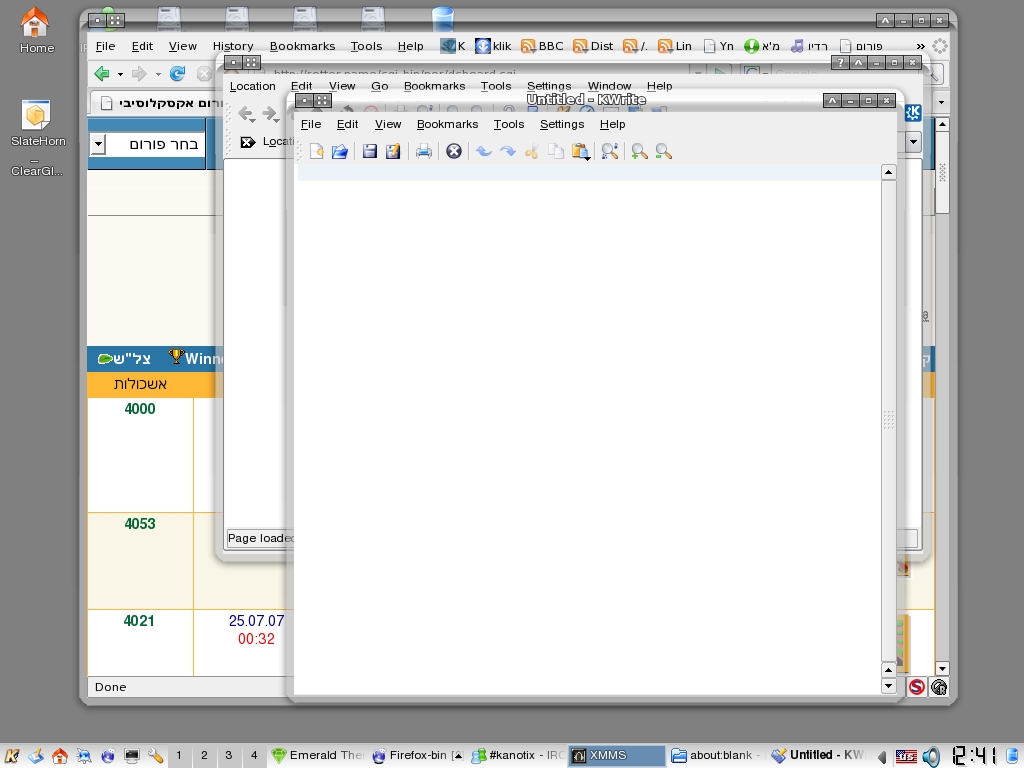Click KWrite's Save floppy icon
1024x768 pixels.
[x=370, y=152]
